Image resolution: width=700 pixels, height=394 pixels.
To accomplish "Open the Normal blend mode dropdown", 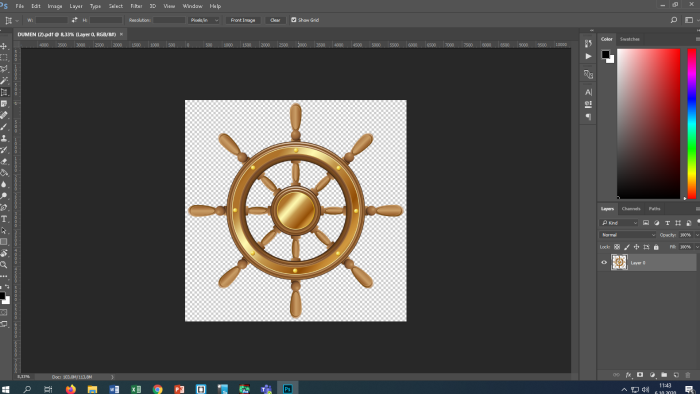I will point(628,235).
